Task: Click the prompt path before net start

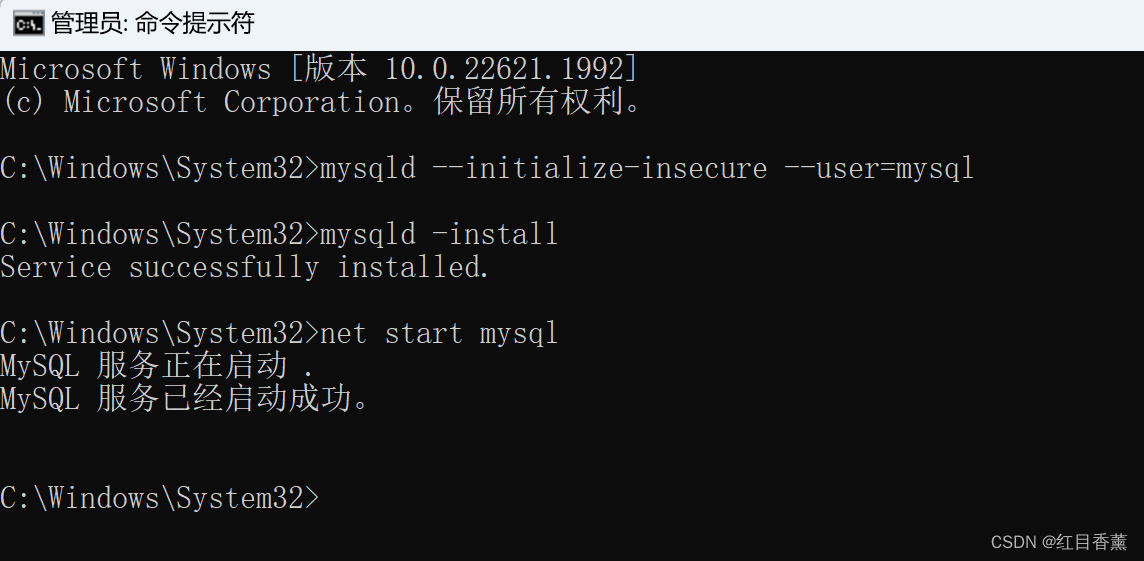Action: pos(160,333)
